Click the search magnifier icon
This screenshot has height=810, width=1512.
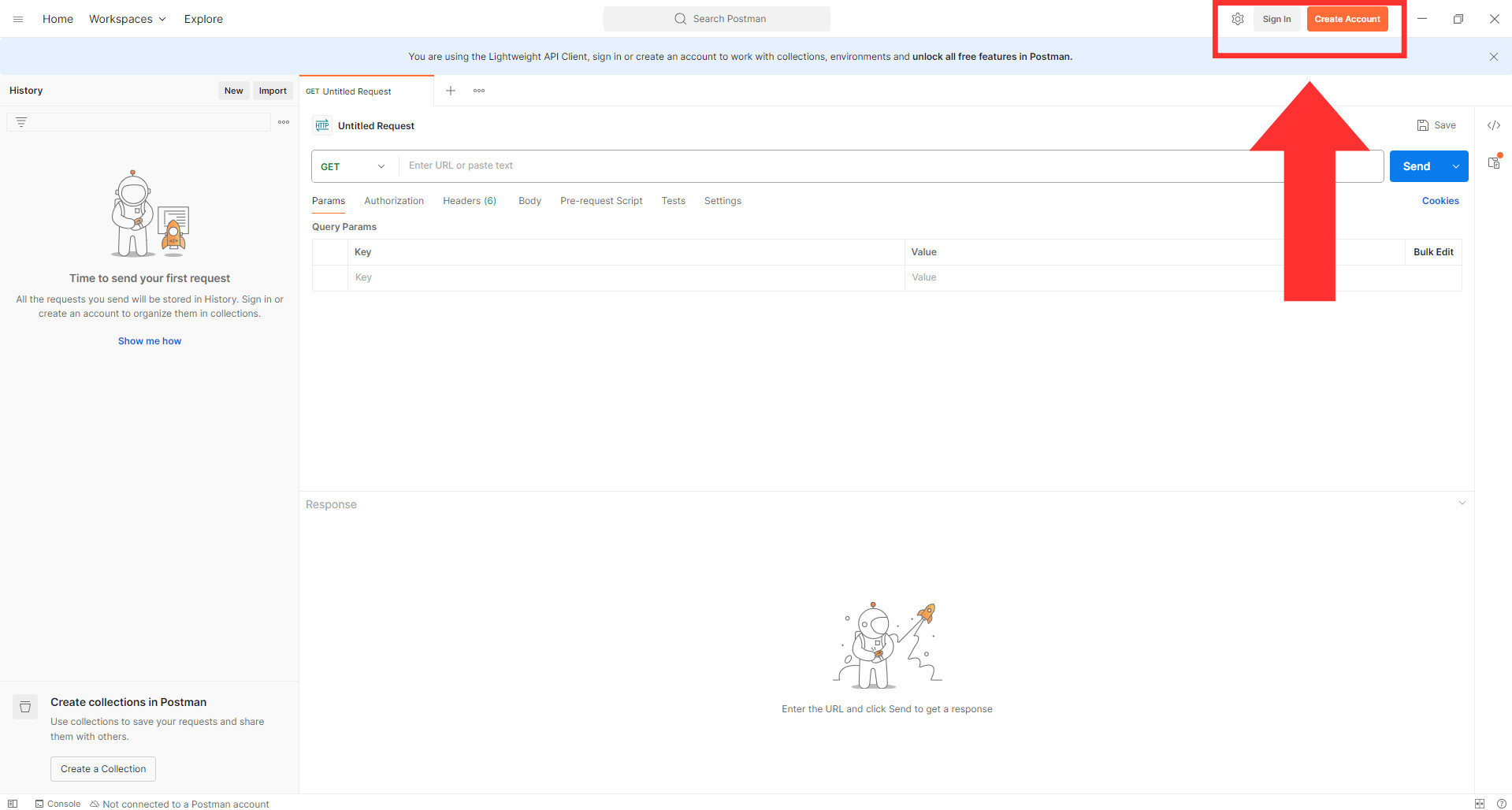pos(680,19)
